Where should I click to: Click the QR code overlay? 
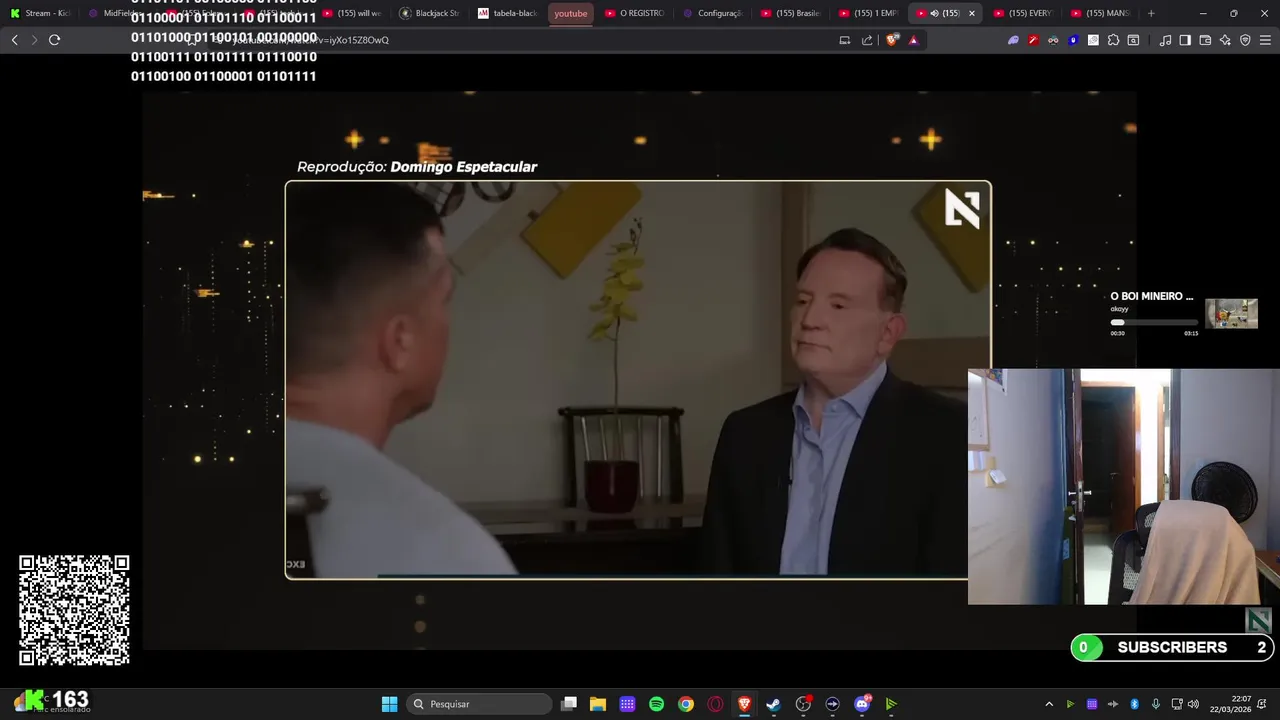[x=74, y=610]
